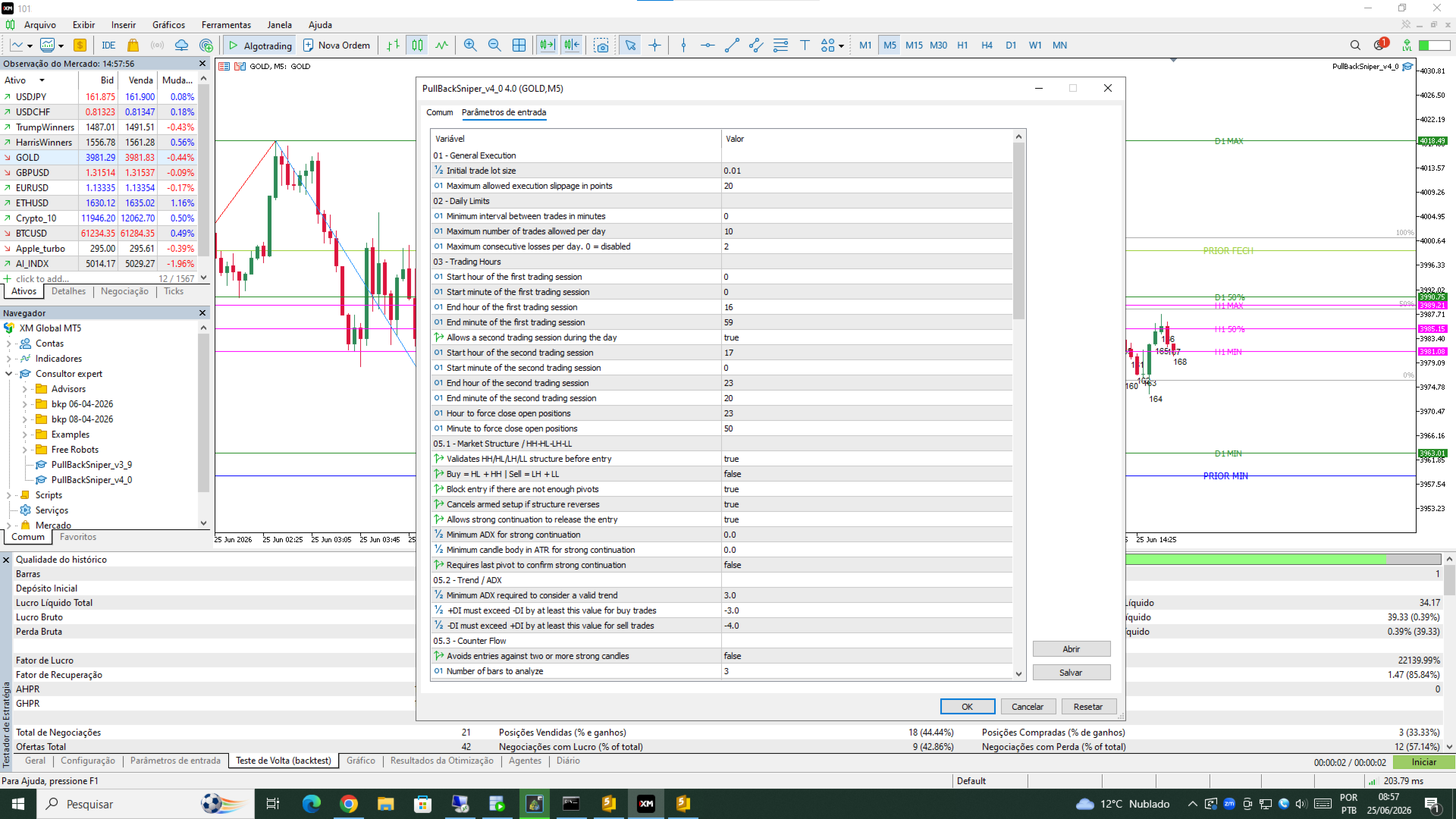Open the new chart dropdown arrow
Screen dimensions: 1456x819
tap(30, 46)
